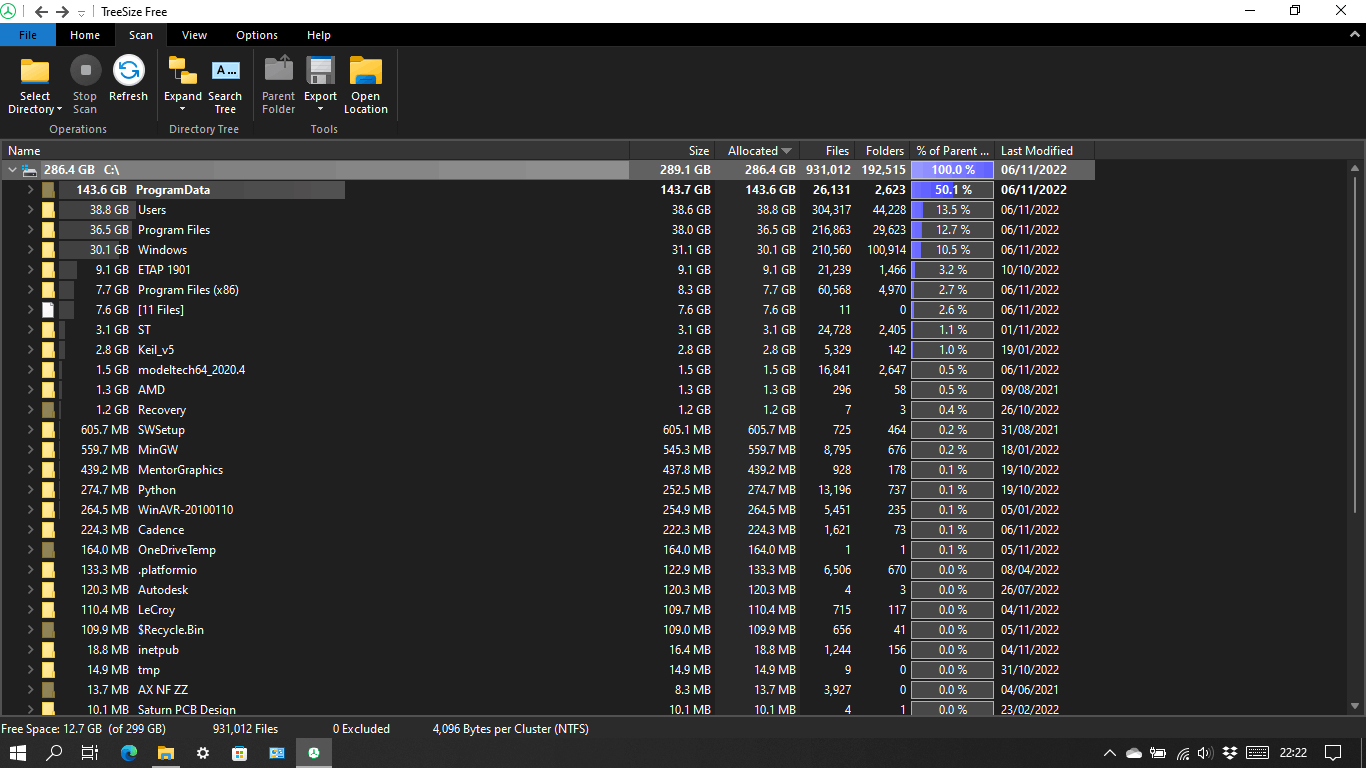Open the Help tab
This screenshot has height=768, width=1366.
[x=319, y=35]
